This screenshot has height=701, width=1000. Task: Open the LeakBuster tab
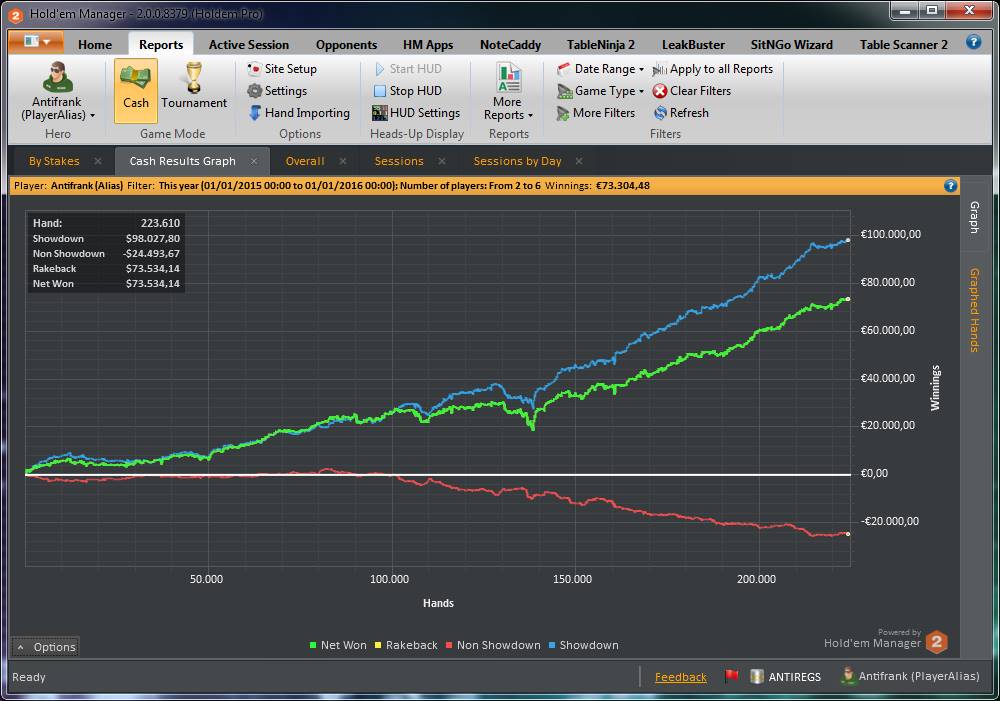(693, 45)
